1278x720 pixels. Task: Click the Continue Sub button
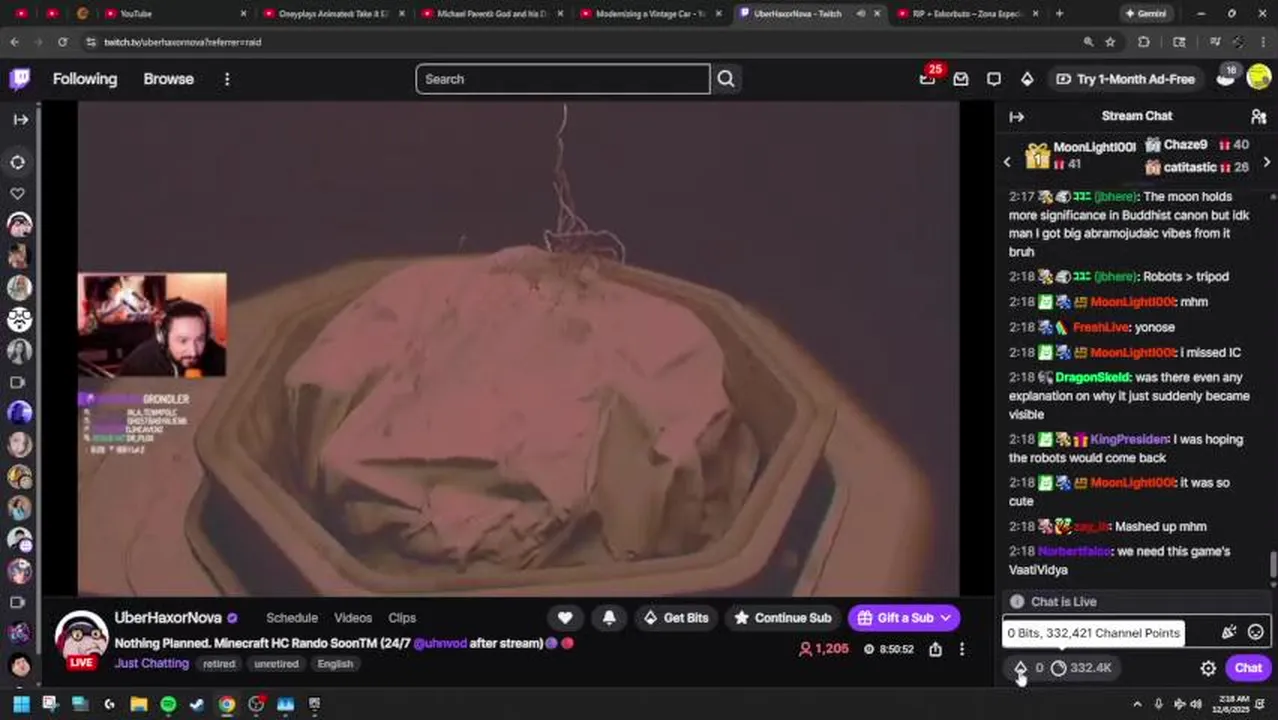pyautogui.click(x=782, y=618)
